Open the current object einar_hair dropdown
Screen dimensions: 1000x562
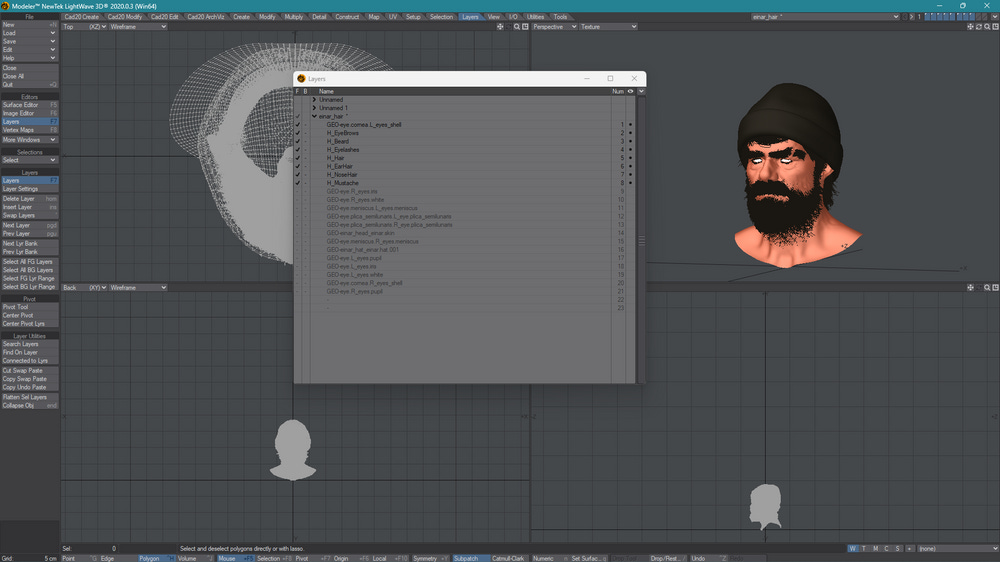coord(825,17)
